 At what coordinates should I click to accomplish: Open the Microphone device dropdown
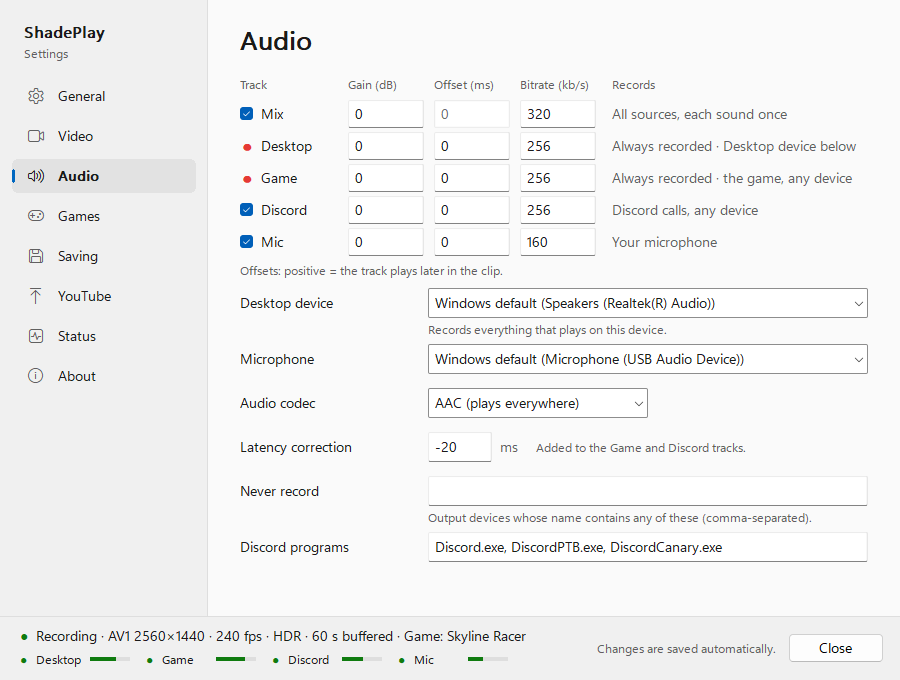647,359
